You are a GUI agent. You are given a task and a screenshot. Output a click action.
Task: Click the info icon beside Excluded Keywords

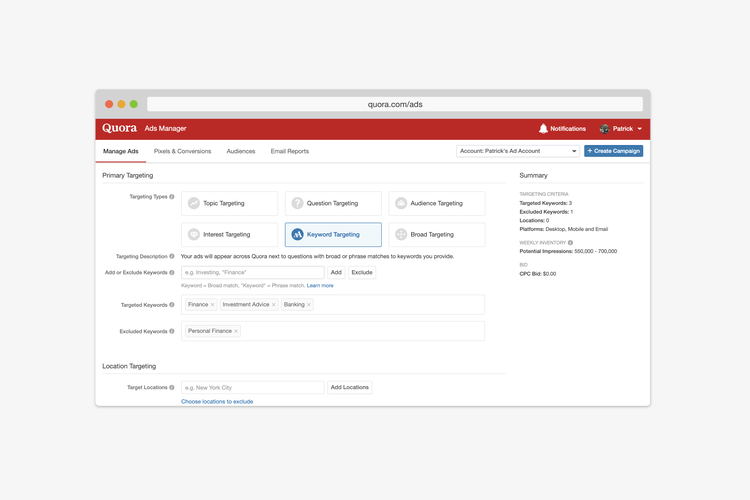172,331
